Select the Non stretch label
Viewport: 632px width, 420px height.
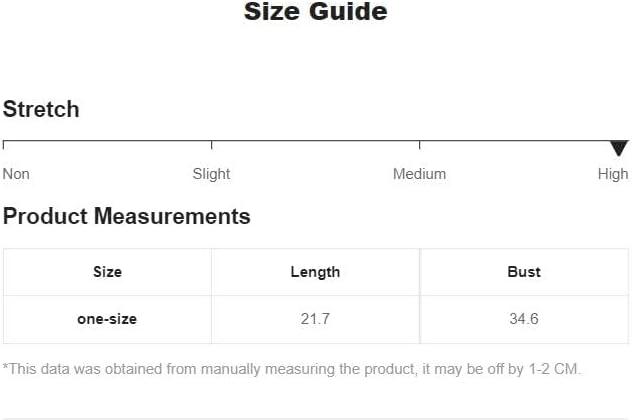[x=16, y=174]
